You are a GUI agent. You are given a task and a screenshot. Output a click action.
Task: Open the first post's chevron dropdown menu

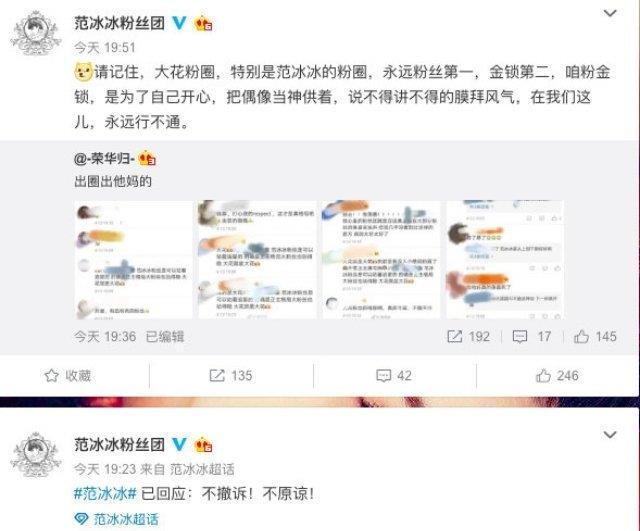(x=610, y=13)
